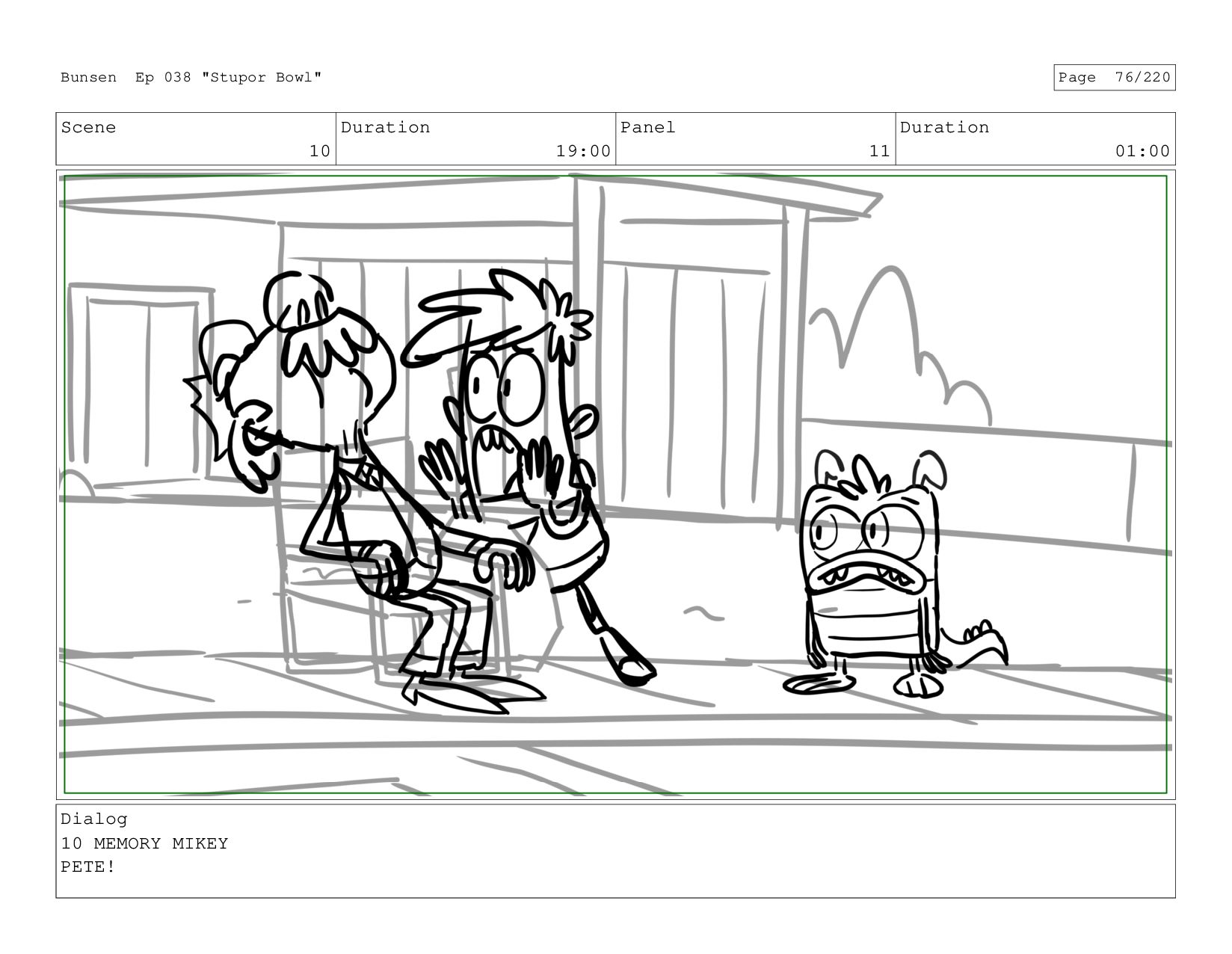The height and width of the screenshot is (954, 1232).
Task: Click the scene duration value '19:00'
Action: click(583, 151)
